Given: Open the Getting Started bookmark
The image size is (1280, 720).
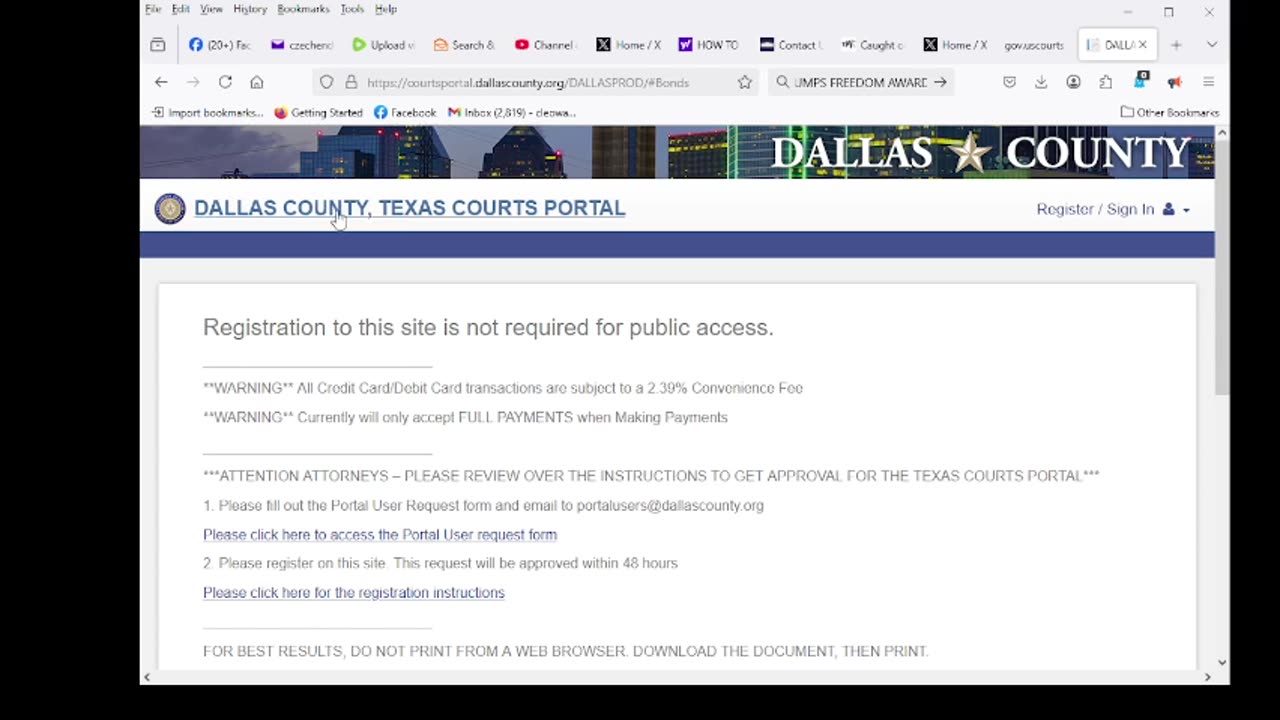Looking at the screenshot, I should click(x=318, y=113).
